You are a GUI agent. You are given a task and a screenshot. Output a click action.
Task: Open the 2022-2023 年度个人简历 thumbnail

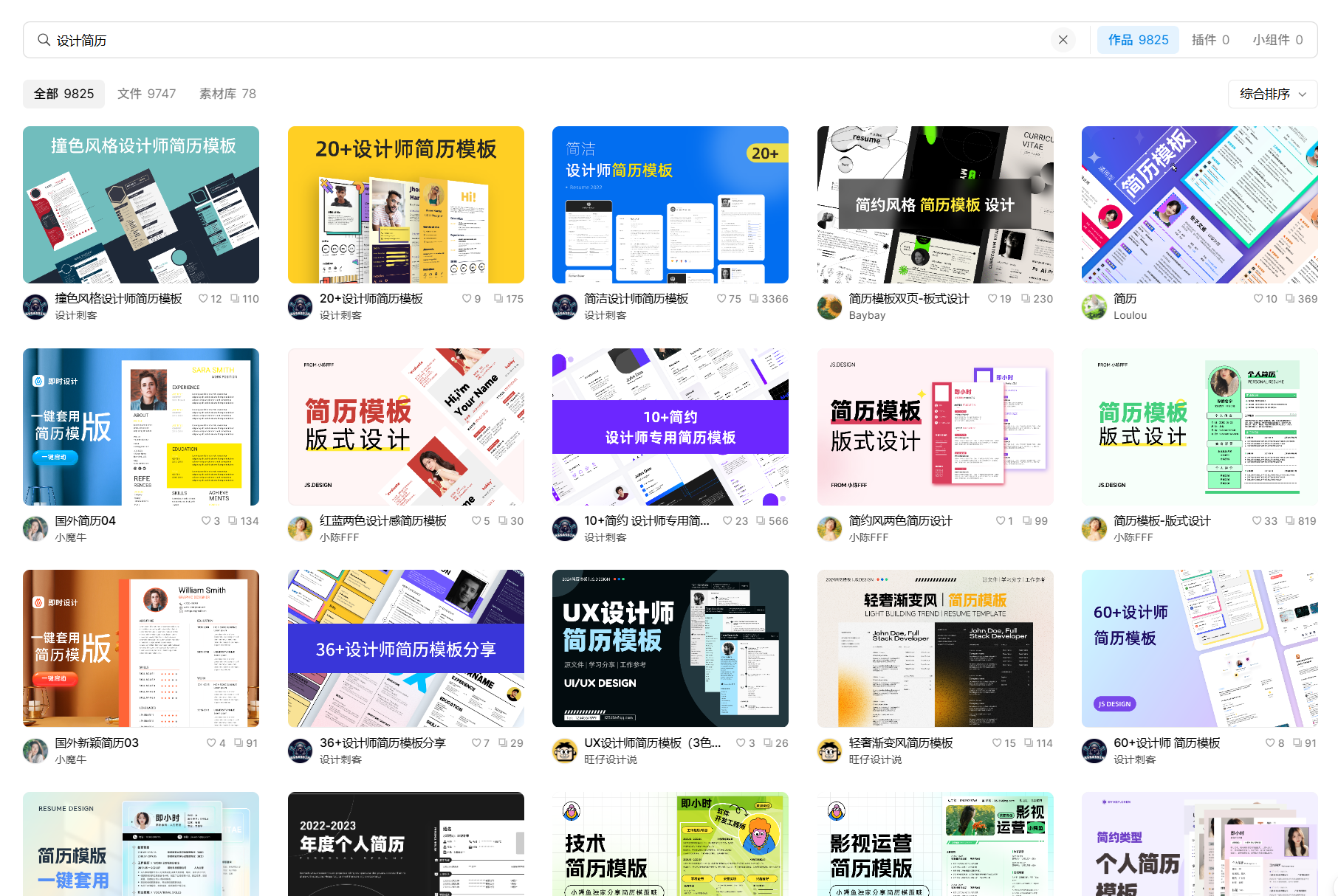[x=406, y=844]
